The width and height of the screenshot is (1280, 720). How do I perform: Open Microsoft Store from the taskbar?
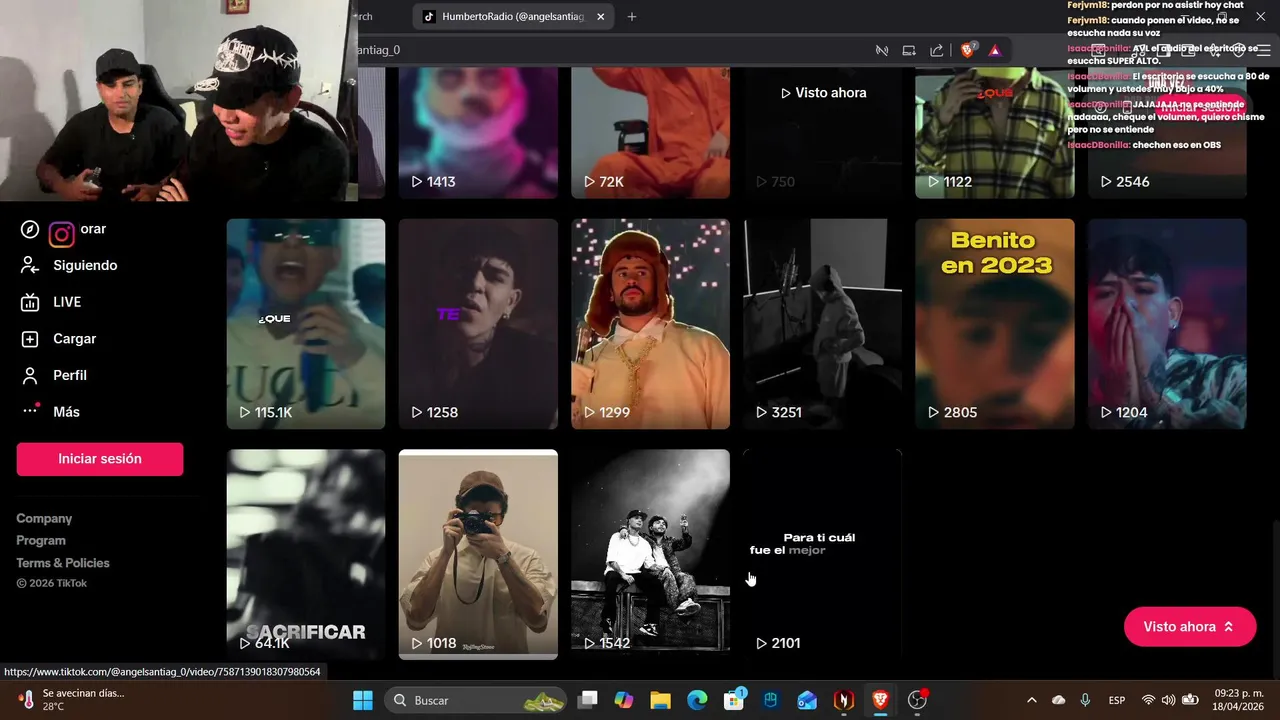pyautogui.click(x=734, y=700)
